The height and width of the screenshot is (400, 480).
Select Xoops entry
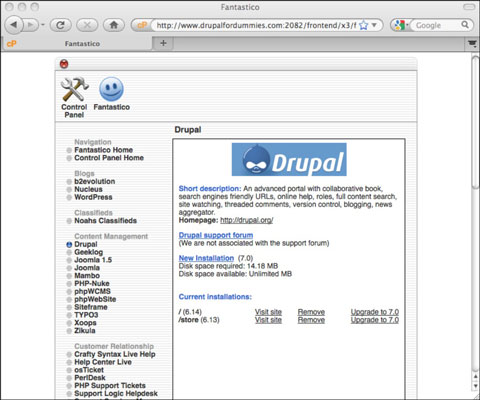pyautogui.click(x=85, y=323)
